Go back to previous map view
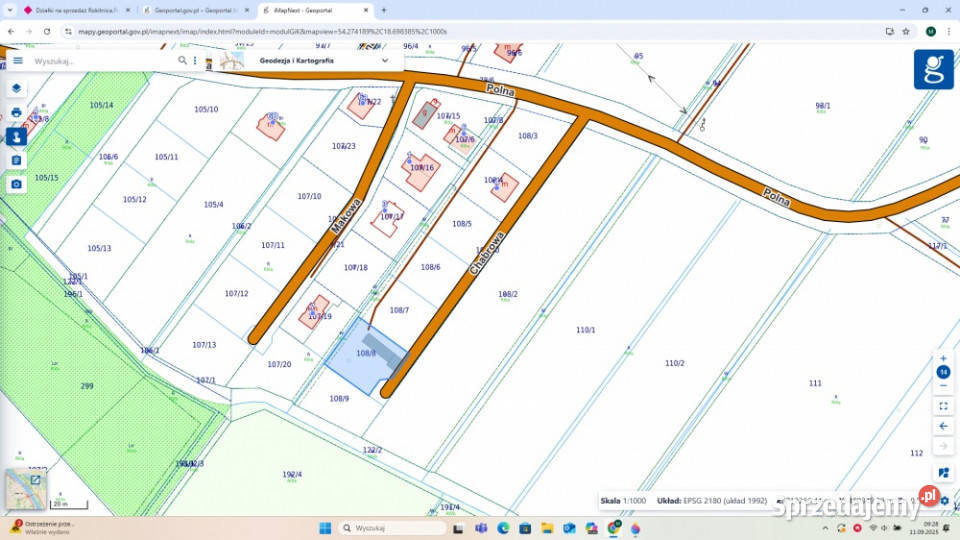 943,426
